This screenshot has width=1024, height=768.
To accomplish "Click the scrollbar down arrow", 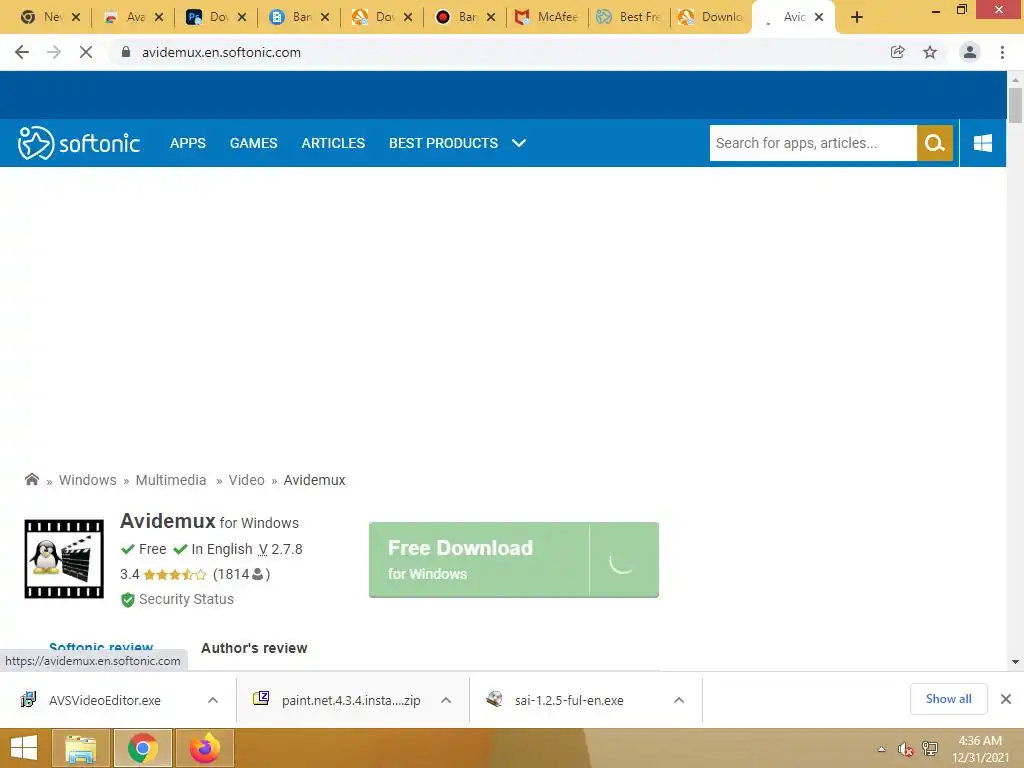I will click(x=1015, y=662).
